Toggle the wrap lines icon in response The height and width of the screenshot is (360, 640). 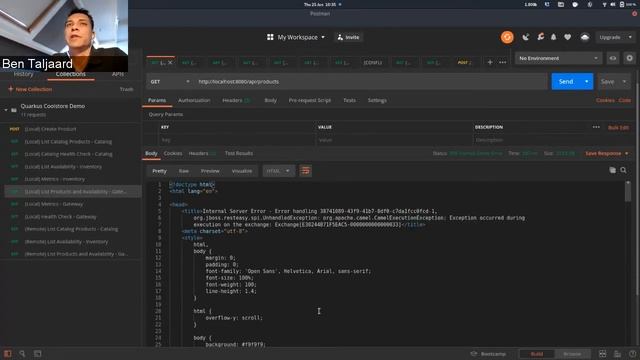(305, 171)
